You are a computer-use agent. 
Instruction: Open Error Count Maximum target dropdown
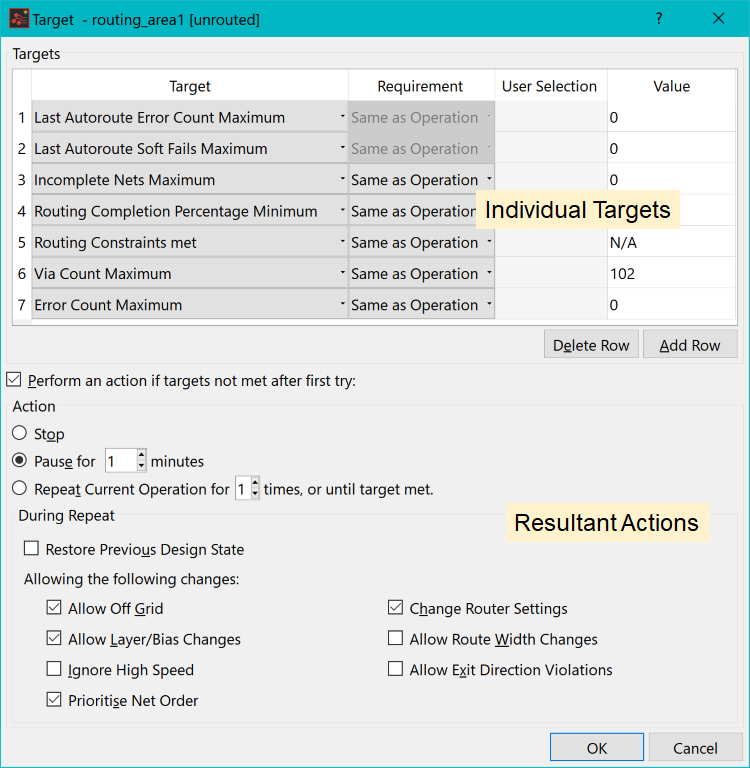tap(190, 305)
